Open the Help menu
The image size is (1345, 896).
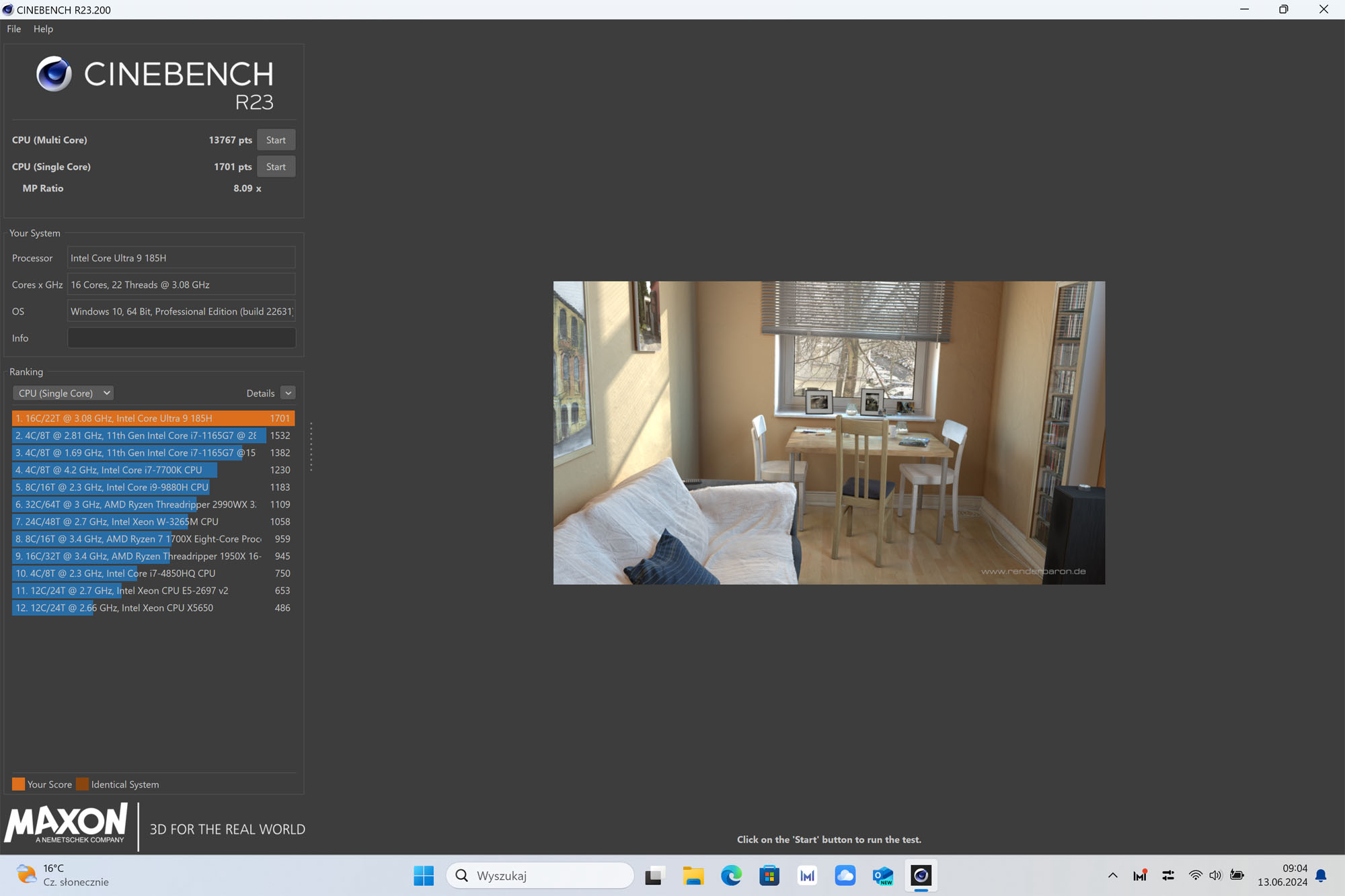point(43,29)
